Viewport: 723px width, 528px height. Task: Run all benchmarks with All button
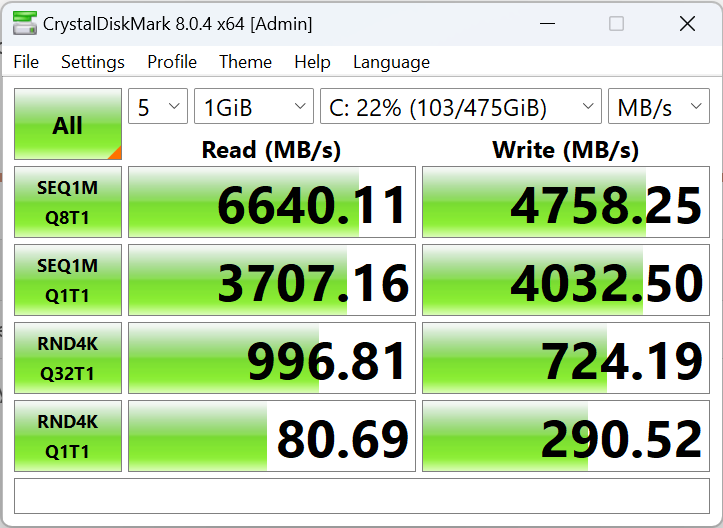[68, 124]
